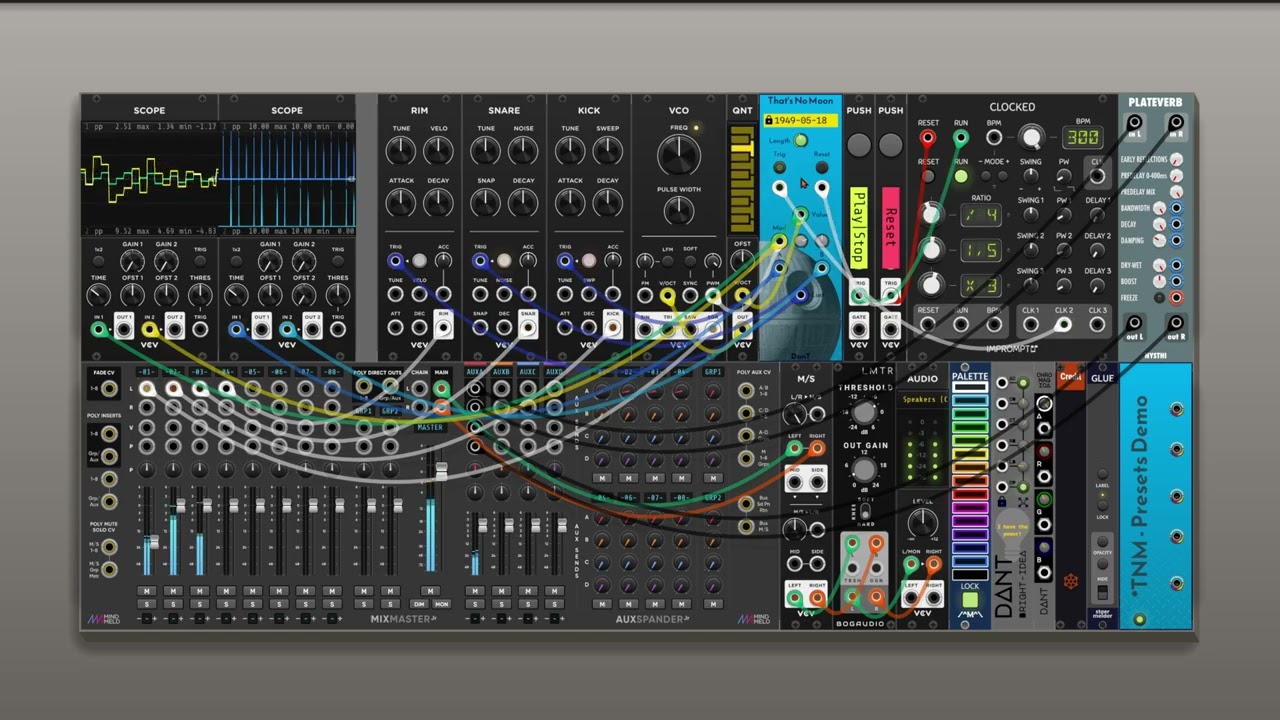Click the Clocked master BPM knob

tap(1031, 138)
